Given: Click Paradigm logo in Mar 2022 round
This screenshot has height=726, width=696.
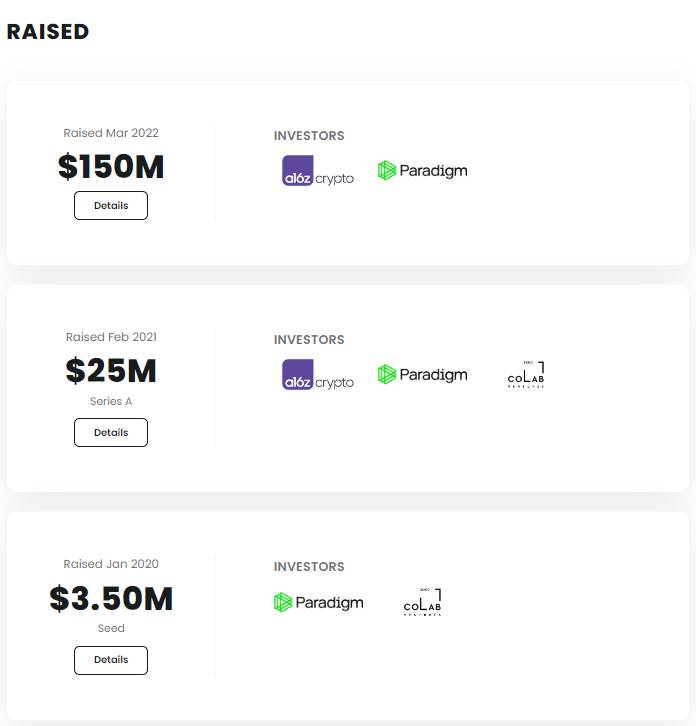Looking at the screenshot, I should 422,171.
